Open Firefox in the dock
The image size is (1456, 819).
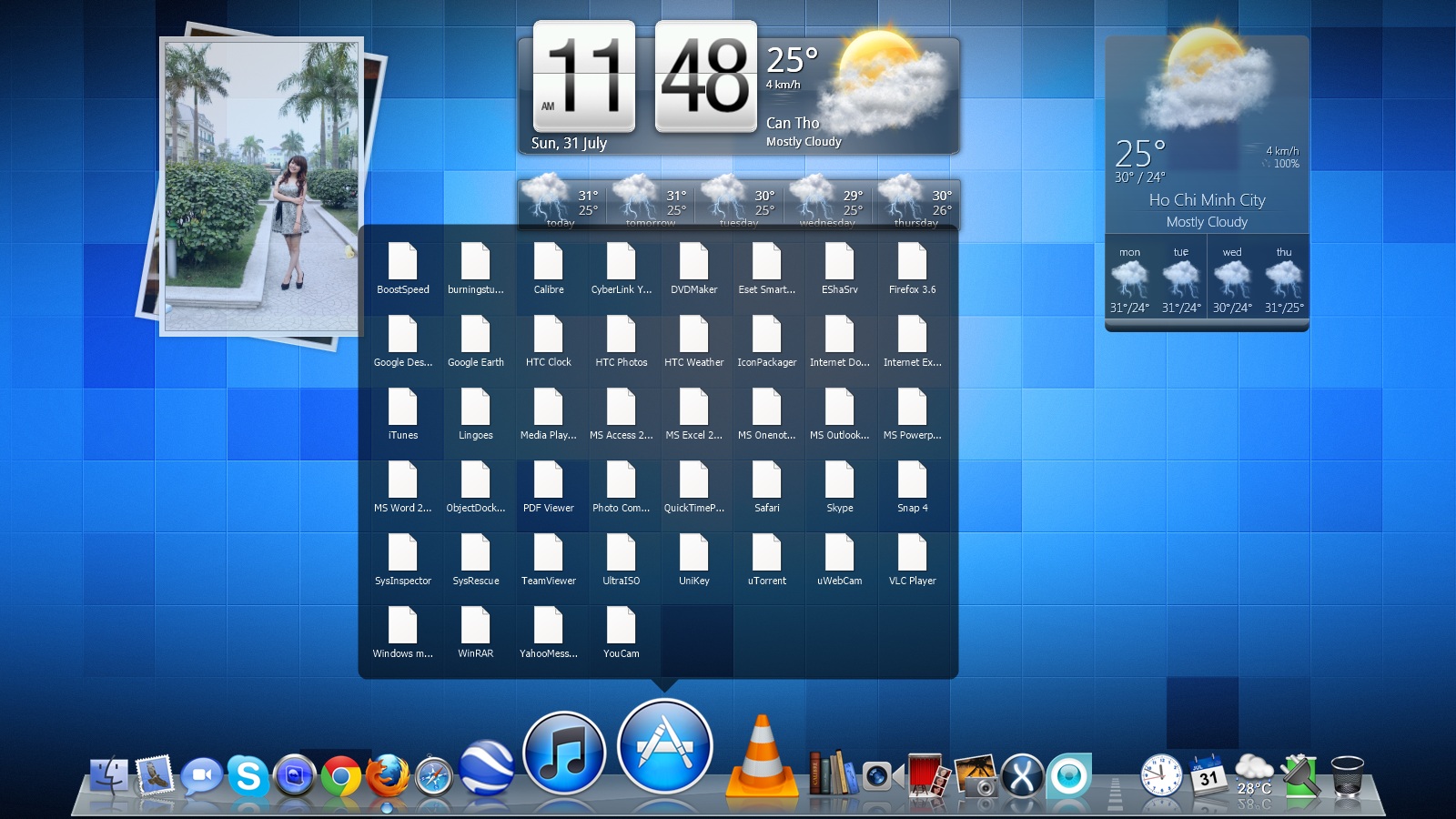click(387, 777)
